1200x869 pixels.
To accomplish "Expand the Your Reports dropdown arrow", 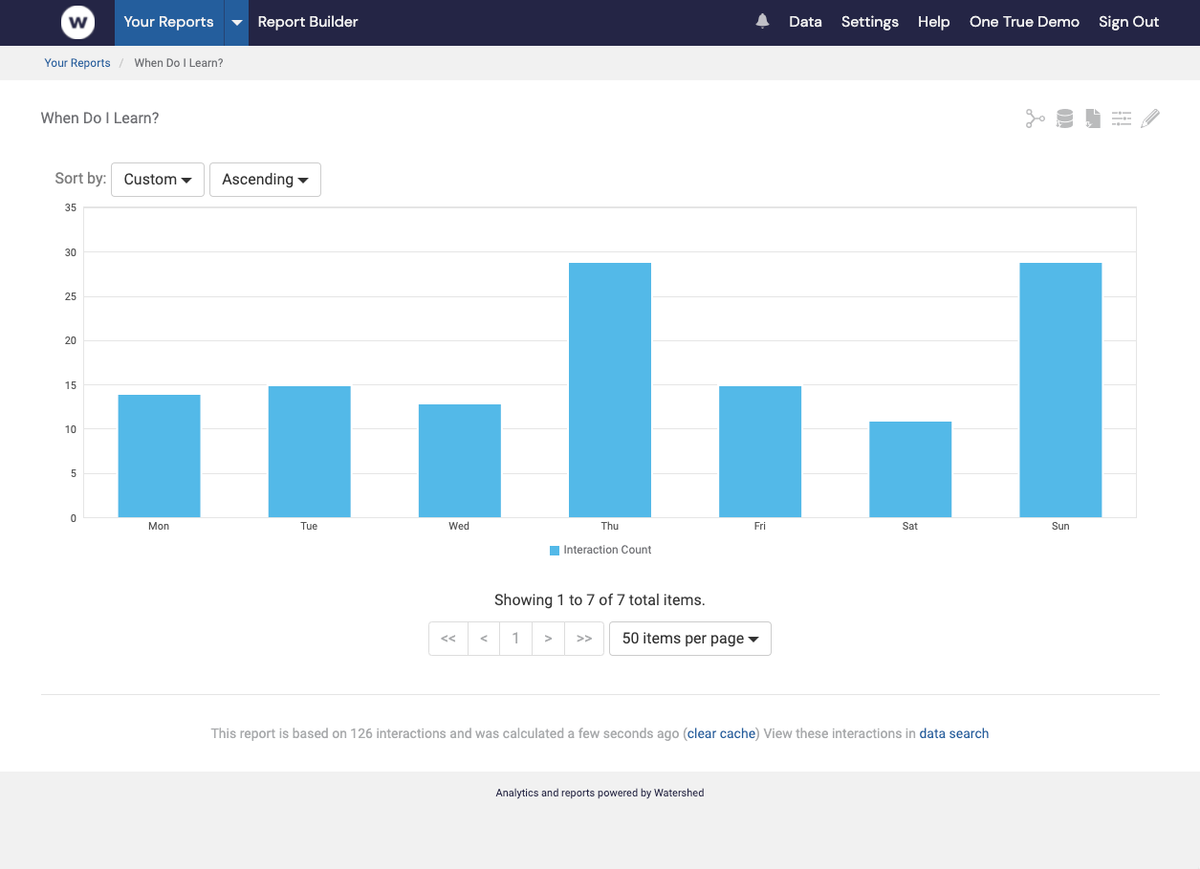I will tap(236, 22).
